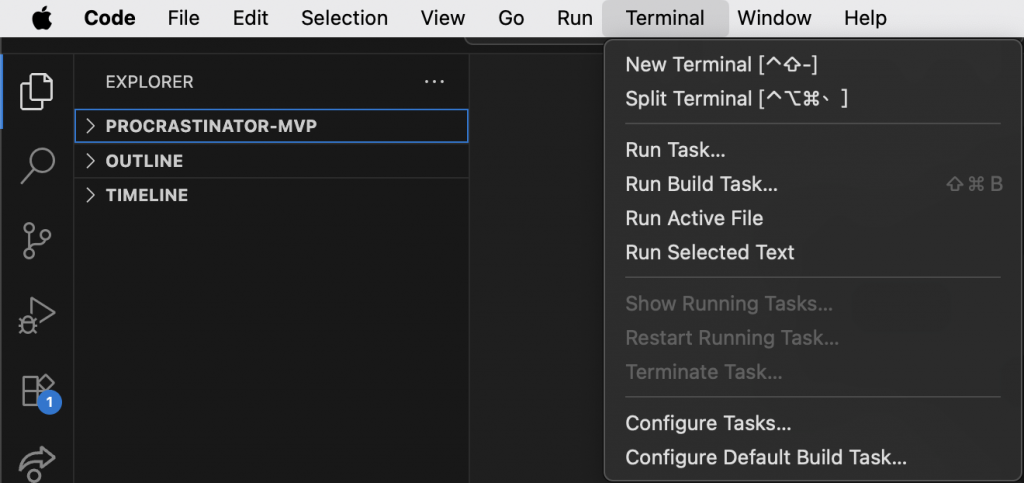Screen dimensions: 1024x483
Task: Open the Extensions view icon
Action: click(37, 390)
